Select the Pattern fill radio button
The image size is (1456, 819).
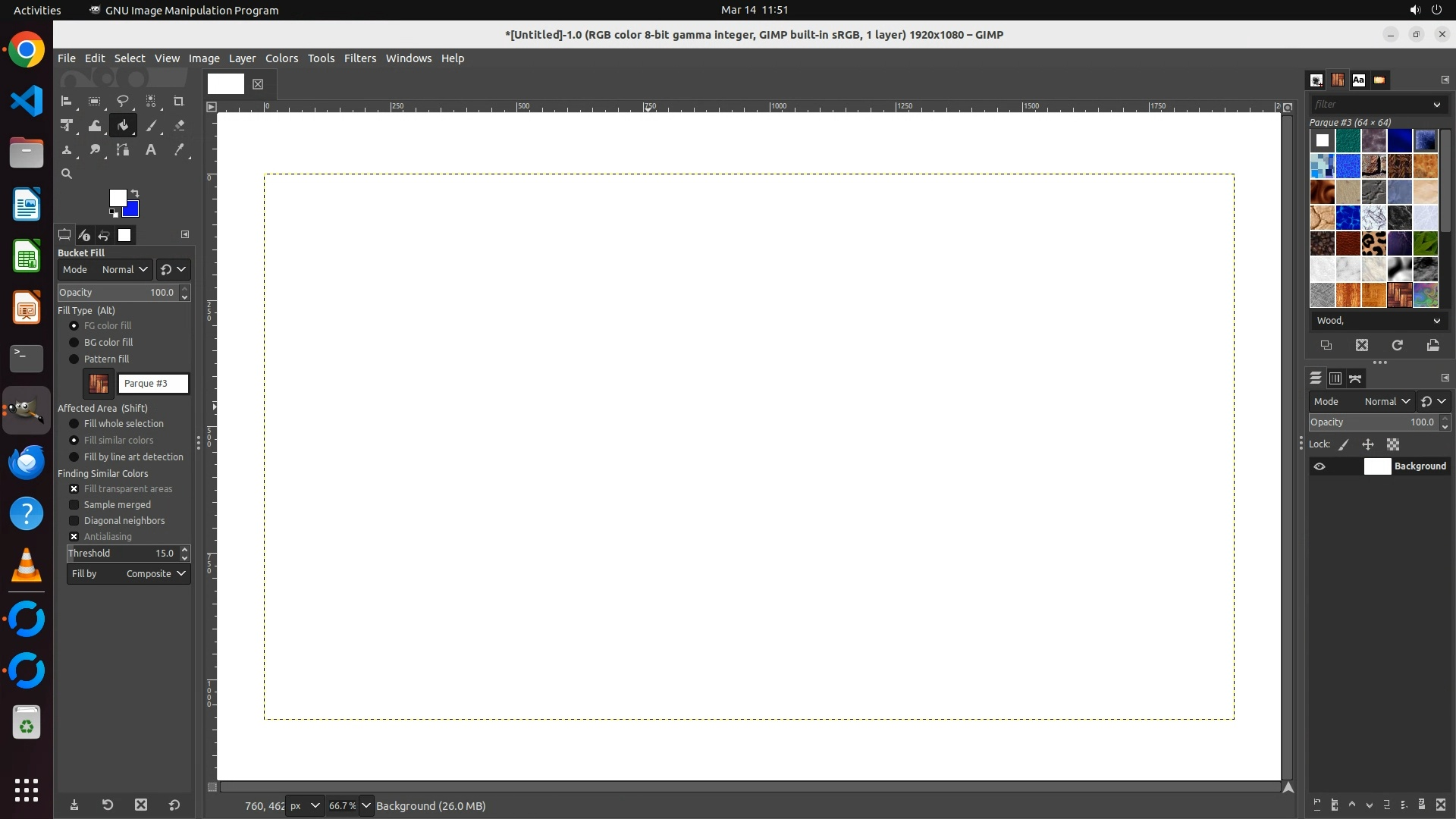click(74, 359)
